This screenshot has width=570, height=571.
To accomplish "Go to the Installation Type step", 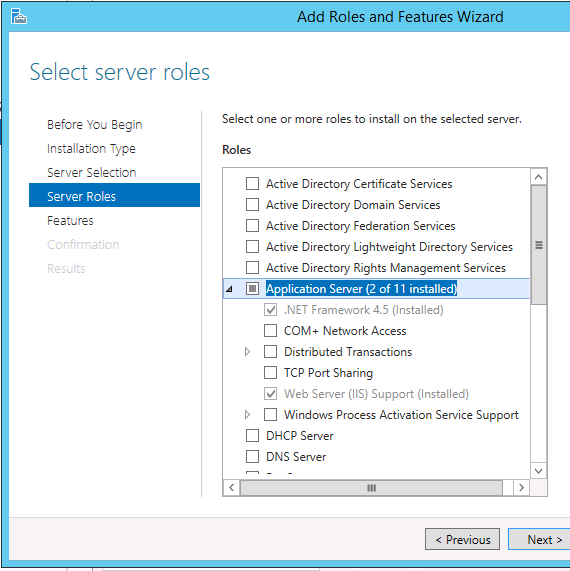I will coord(91,149).
